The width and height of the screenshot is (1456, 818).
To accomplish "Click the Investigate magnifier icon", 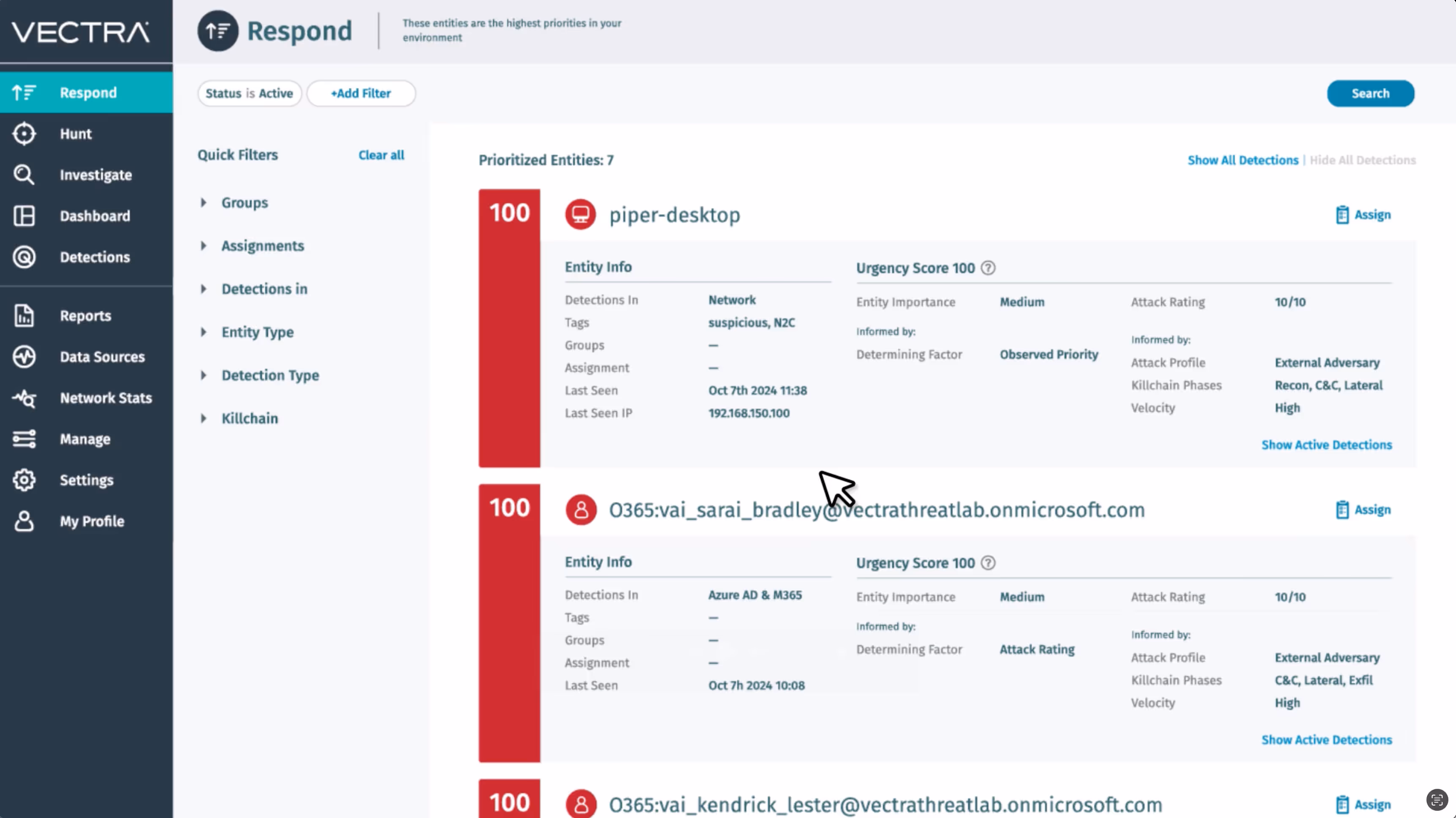I will click(x=24, y=175).
